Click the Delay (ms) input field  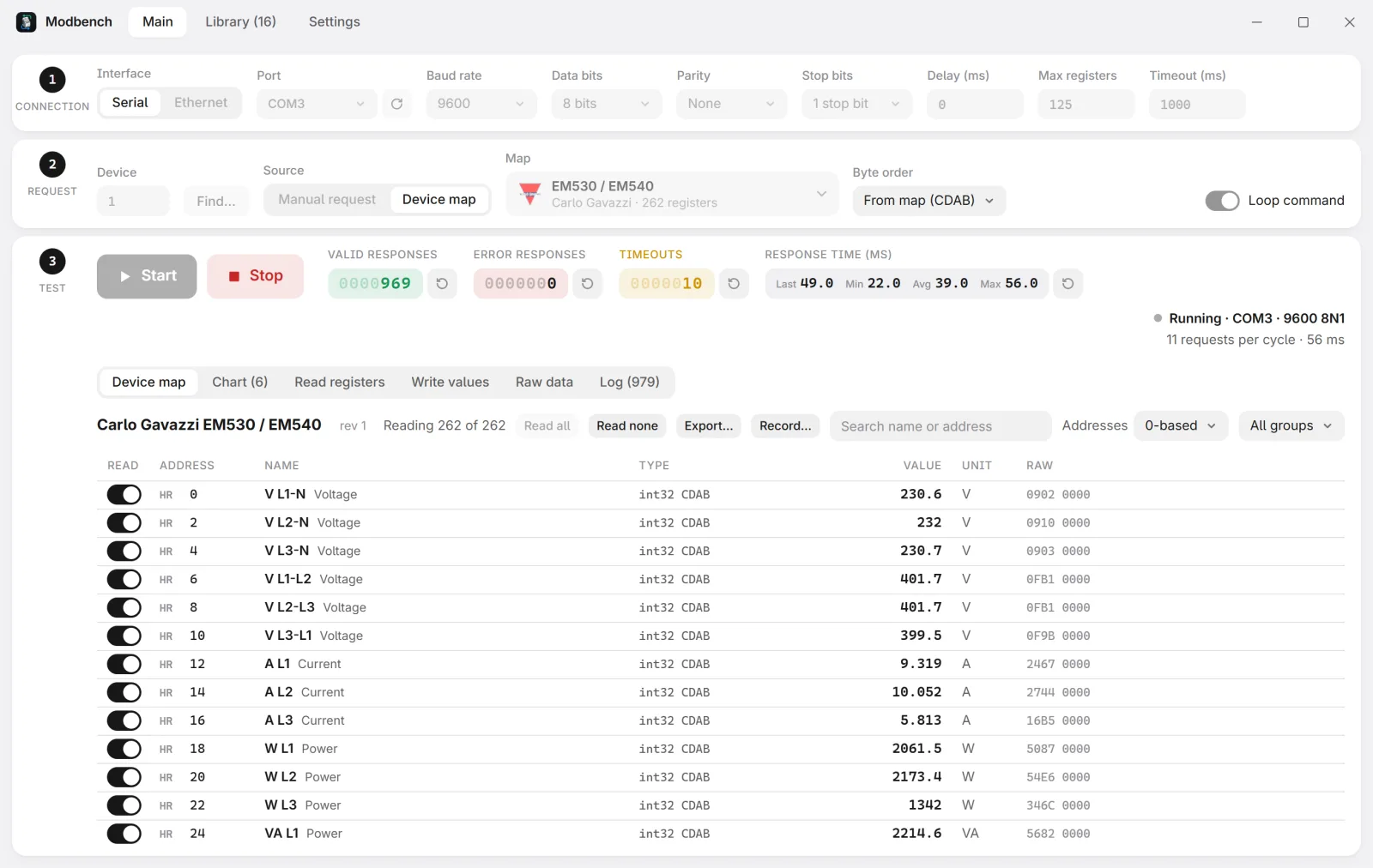pyautogui.click(x=975, y=105)
